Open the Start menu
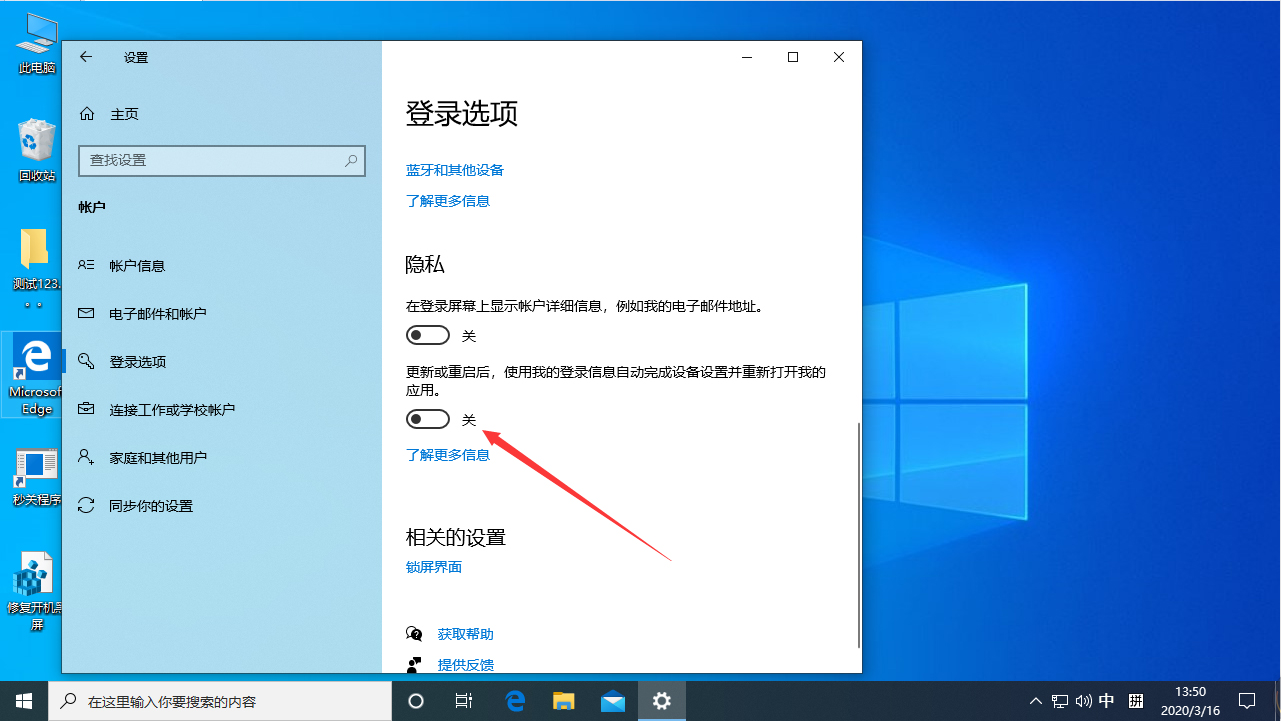Viewport: 1281px width, 721px height. tap(23, 701)
